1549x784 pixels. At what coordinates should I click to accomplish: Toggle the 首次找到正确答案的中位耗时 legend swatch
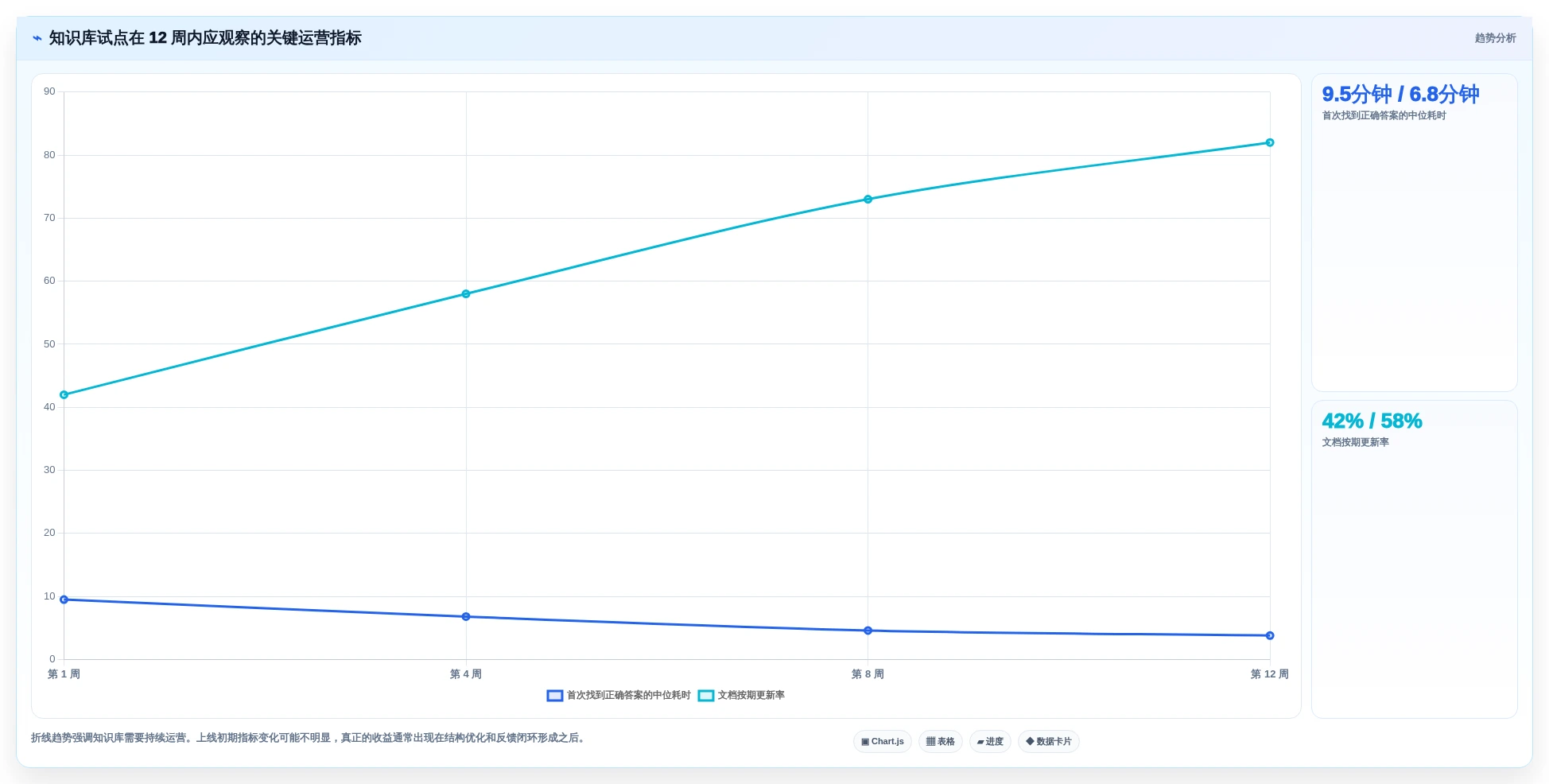pyautogui.click(x=555, y=696)
